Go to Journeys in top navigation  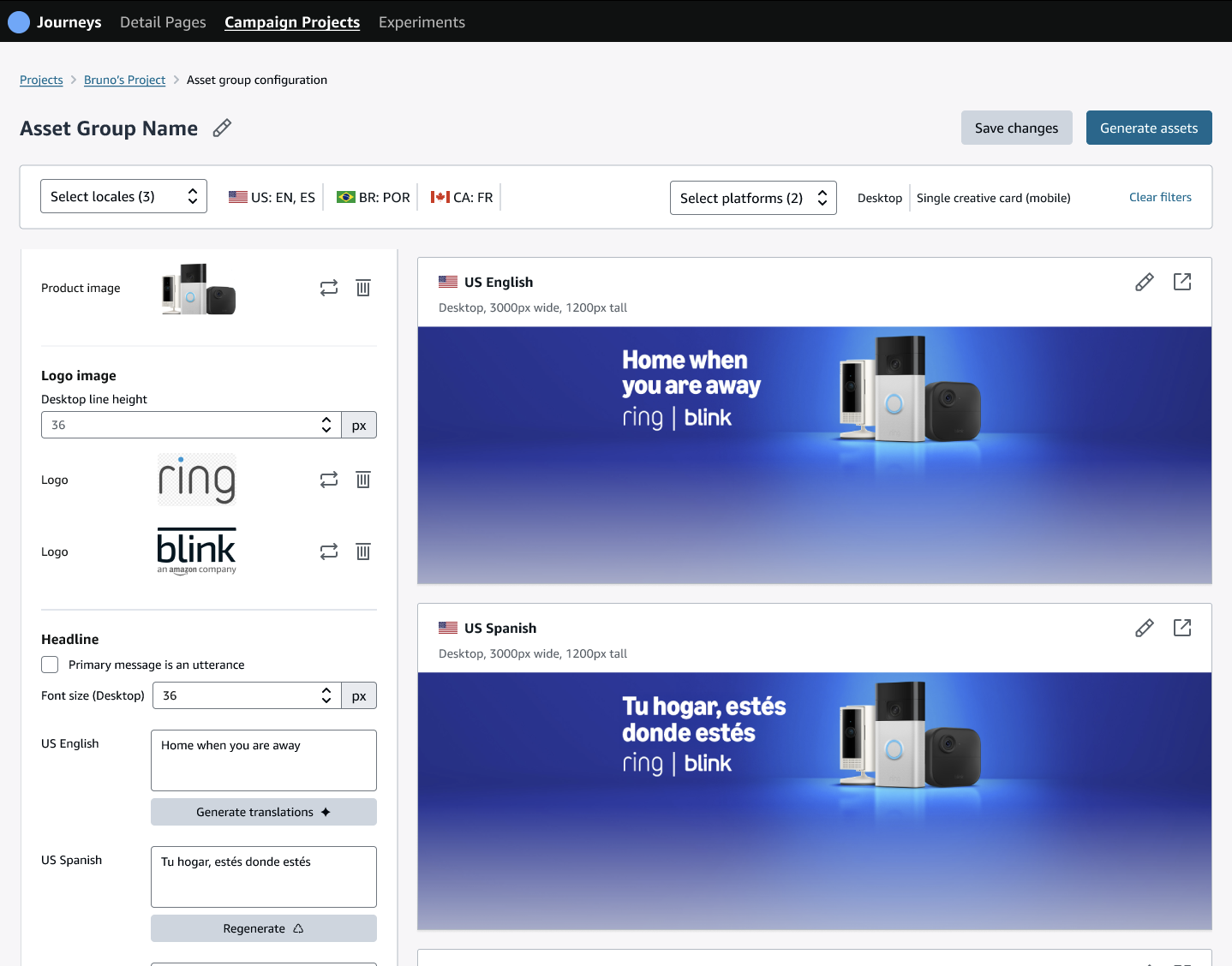(x=69, y=22)
